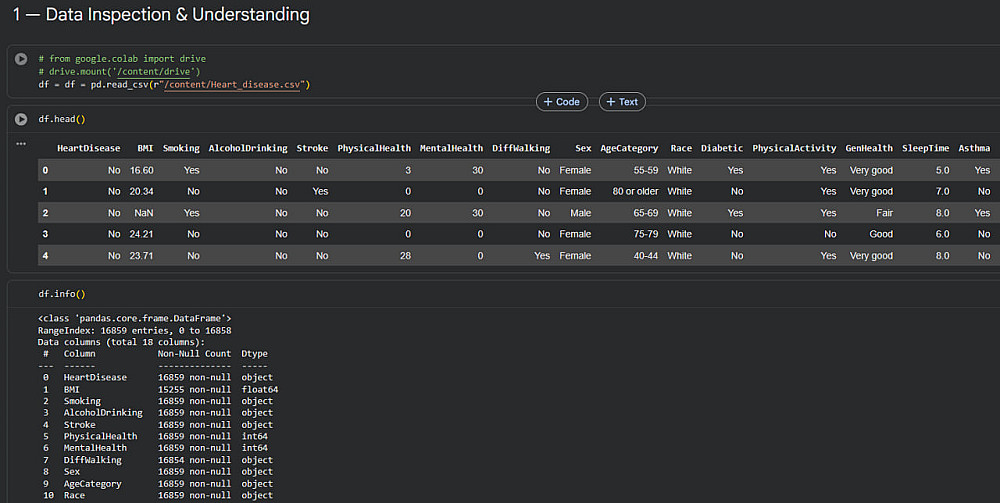Run the pd.read_csv code cell
Image resolution: width=1000 pixels, height=503 pixels.
(21, 59)
